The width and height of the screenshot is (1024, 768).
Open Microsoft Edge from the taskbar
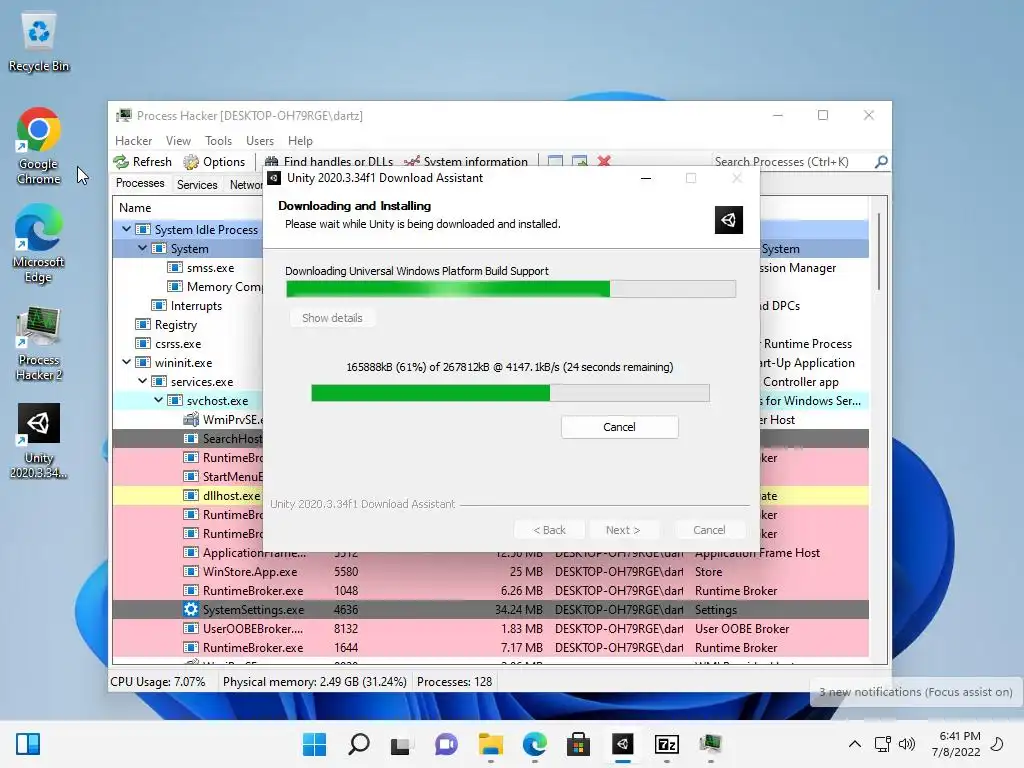point(535,744)
